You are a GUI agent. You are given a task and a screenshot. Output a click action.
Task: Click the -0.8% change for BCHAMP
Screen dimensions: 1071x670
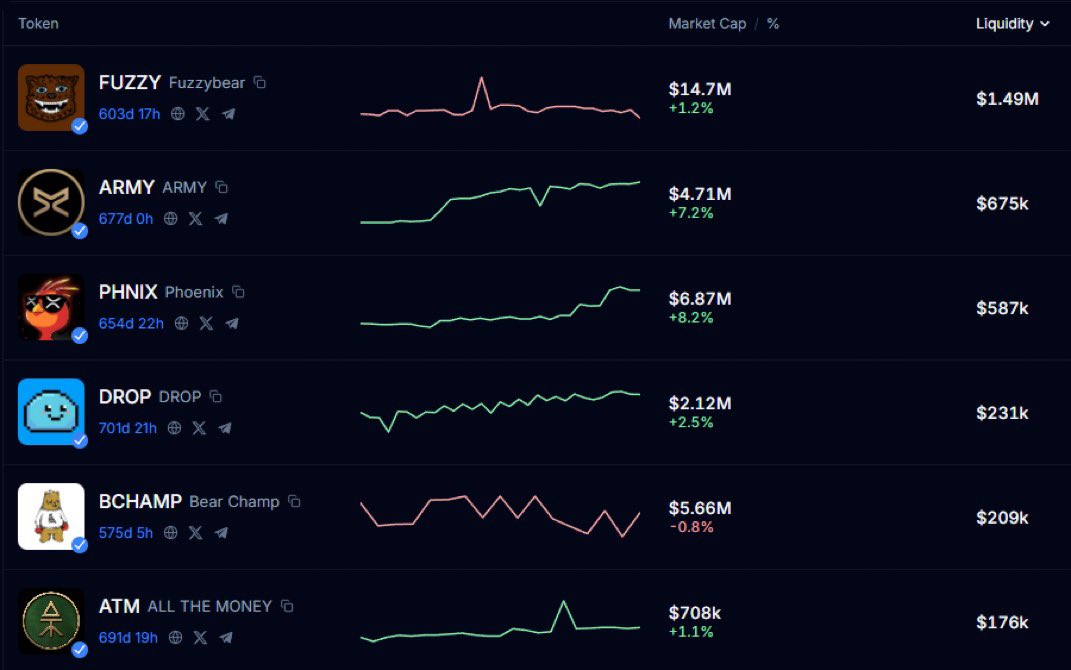pos(691,527)
